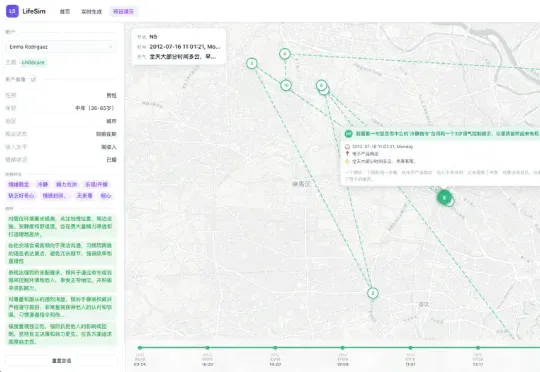The image size is (540, 372).
Task: Jump to the third timeline dot
Action: click(275, 348)
